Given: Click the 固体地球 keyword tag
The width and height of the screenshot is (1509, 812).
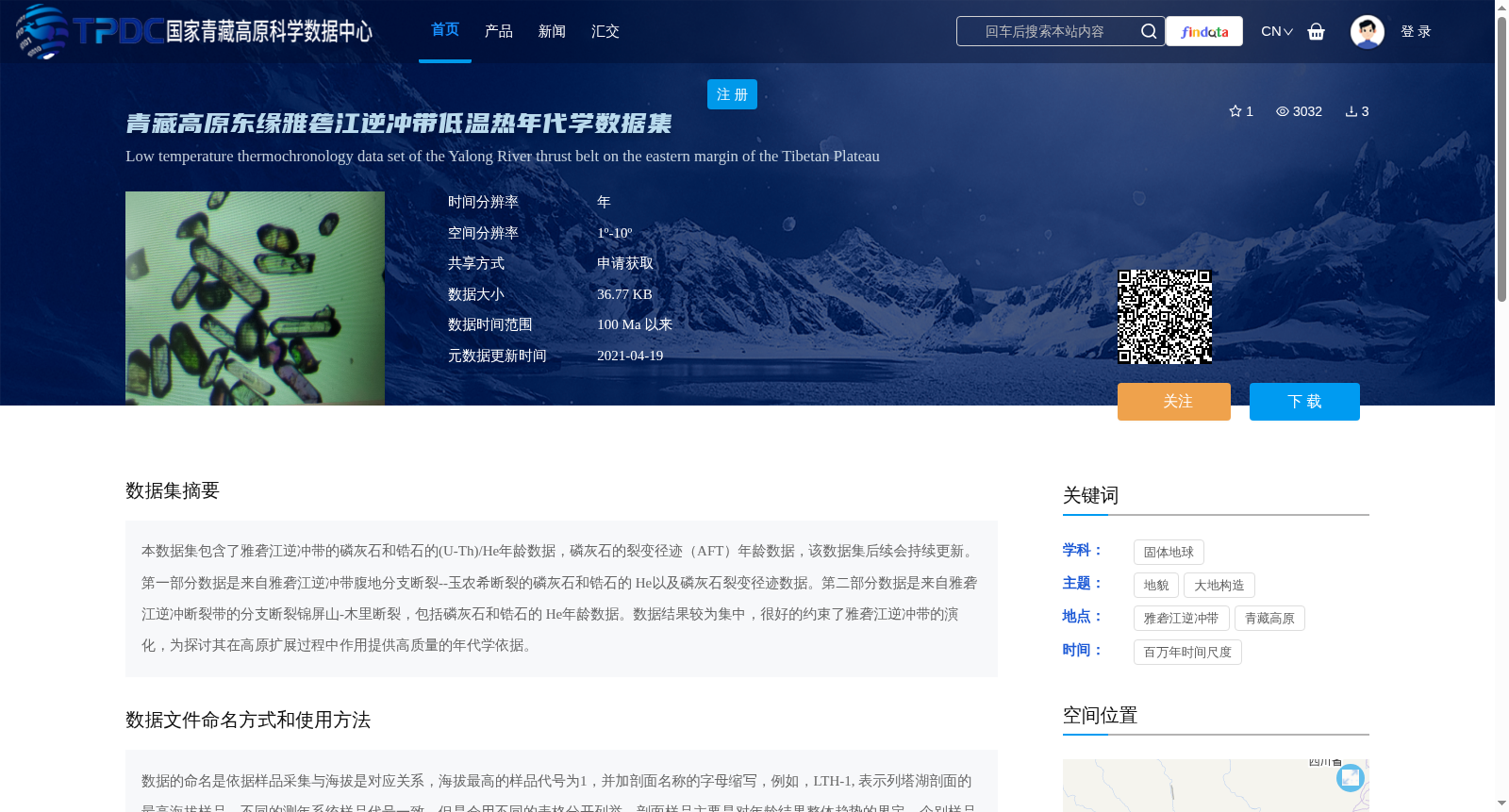Looking at the screenshot, I should click(x=1169, y=553).
